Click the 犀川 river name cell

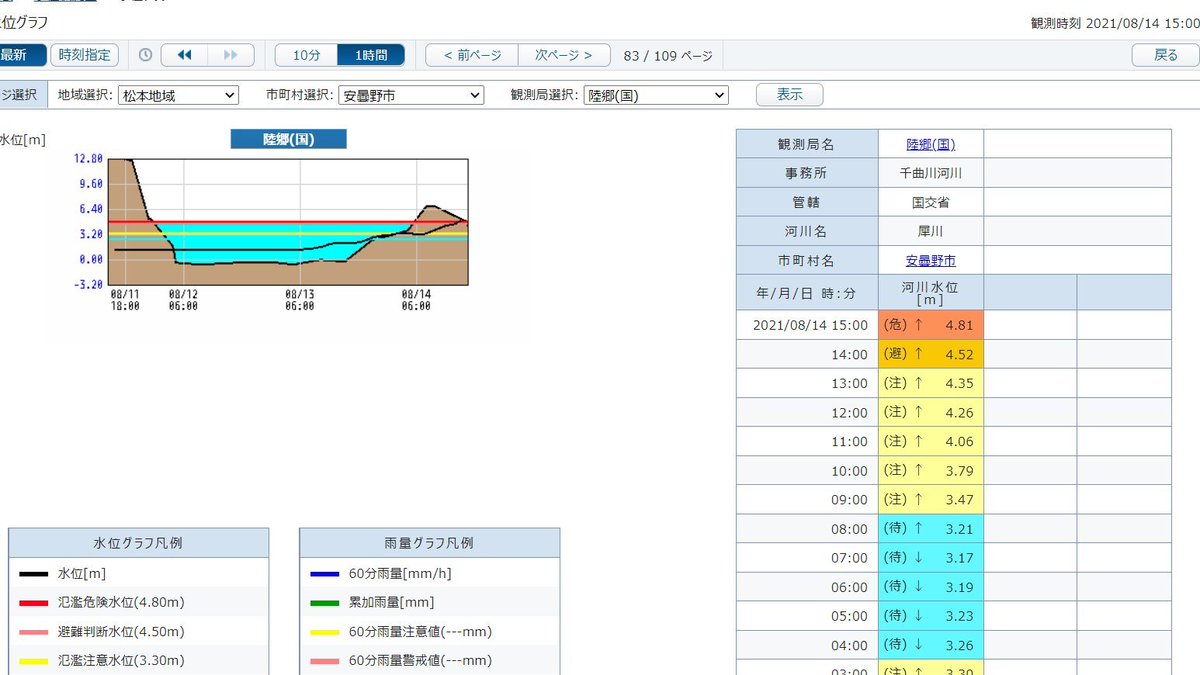tap(930, 231)
